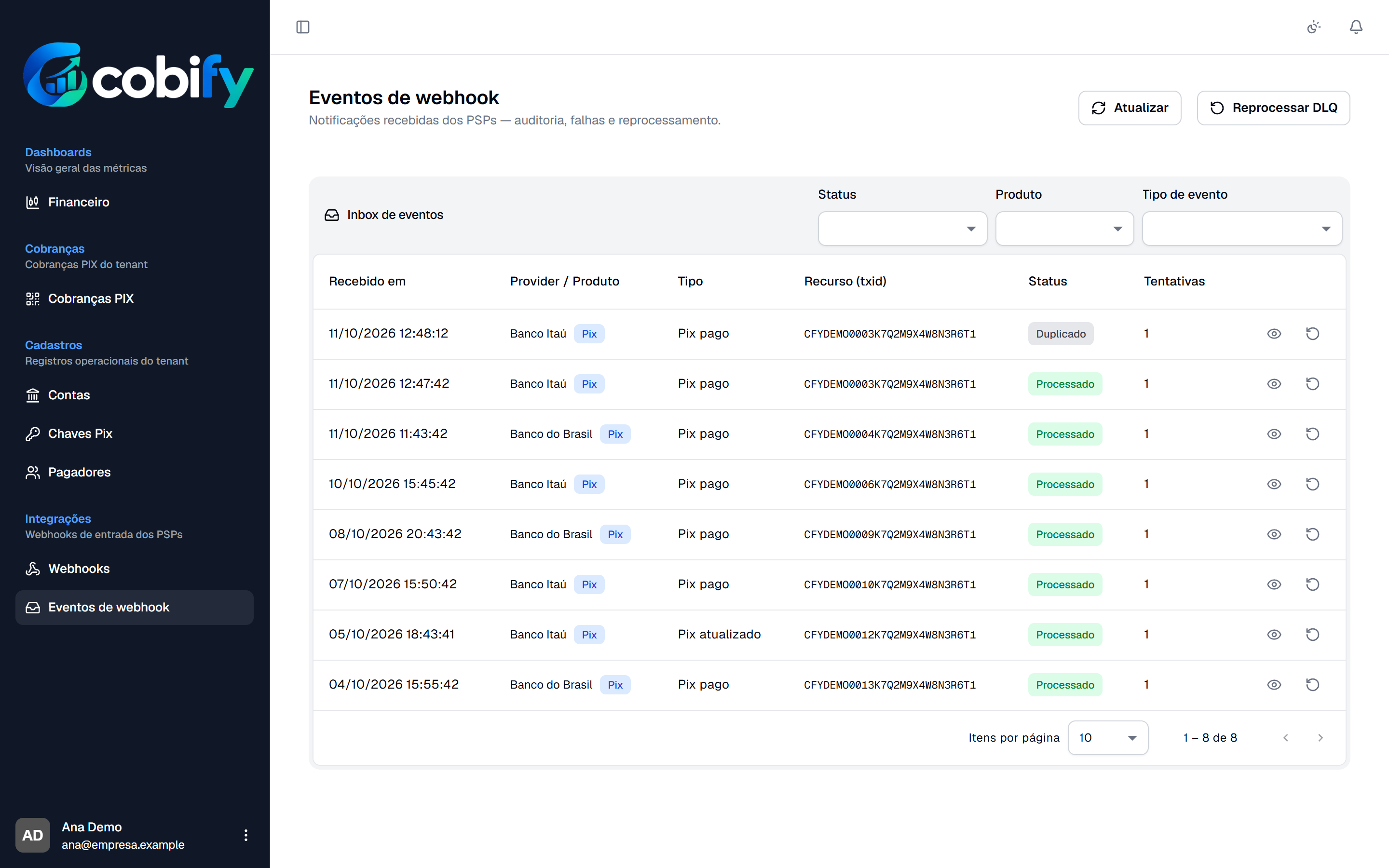Screen dimensions: 1389x868
Task: Reprocess the Duplicado event row
Action: click(x=1312, y=334)
